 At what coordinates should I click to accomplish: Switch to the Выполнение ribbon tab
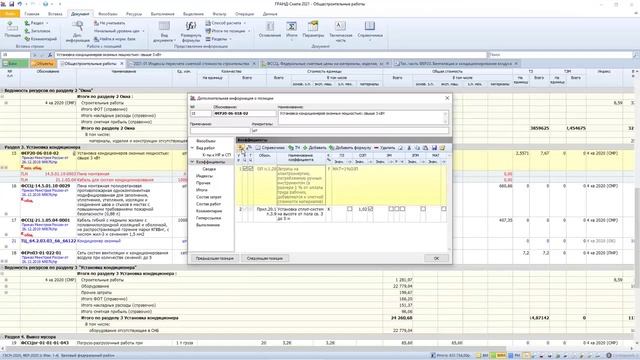tap(162, 14)
